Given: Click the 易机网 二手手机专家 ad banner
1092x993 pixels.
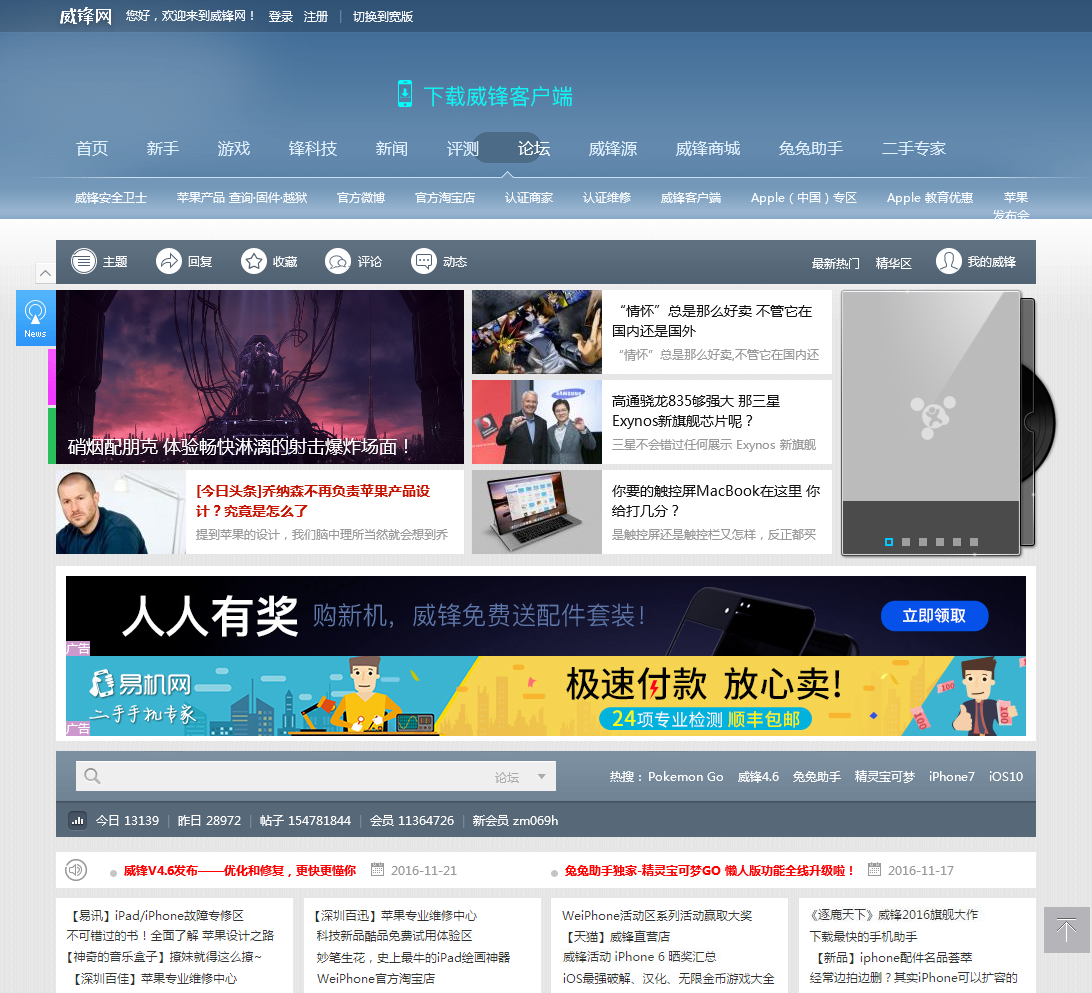Looking at the screenshot, I should point(546,696).
